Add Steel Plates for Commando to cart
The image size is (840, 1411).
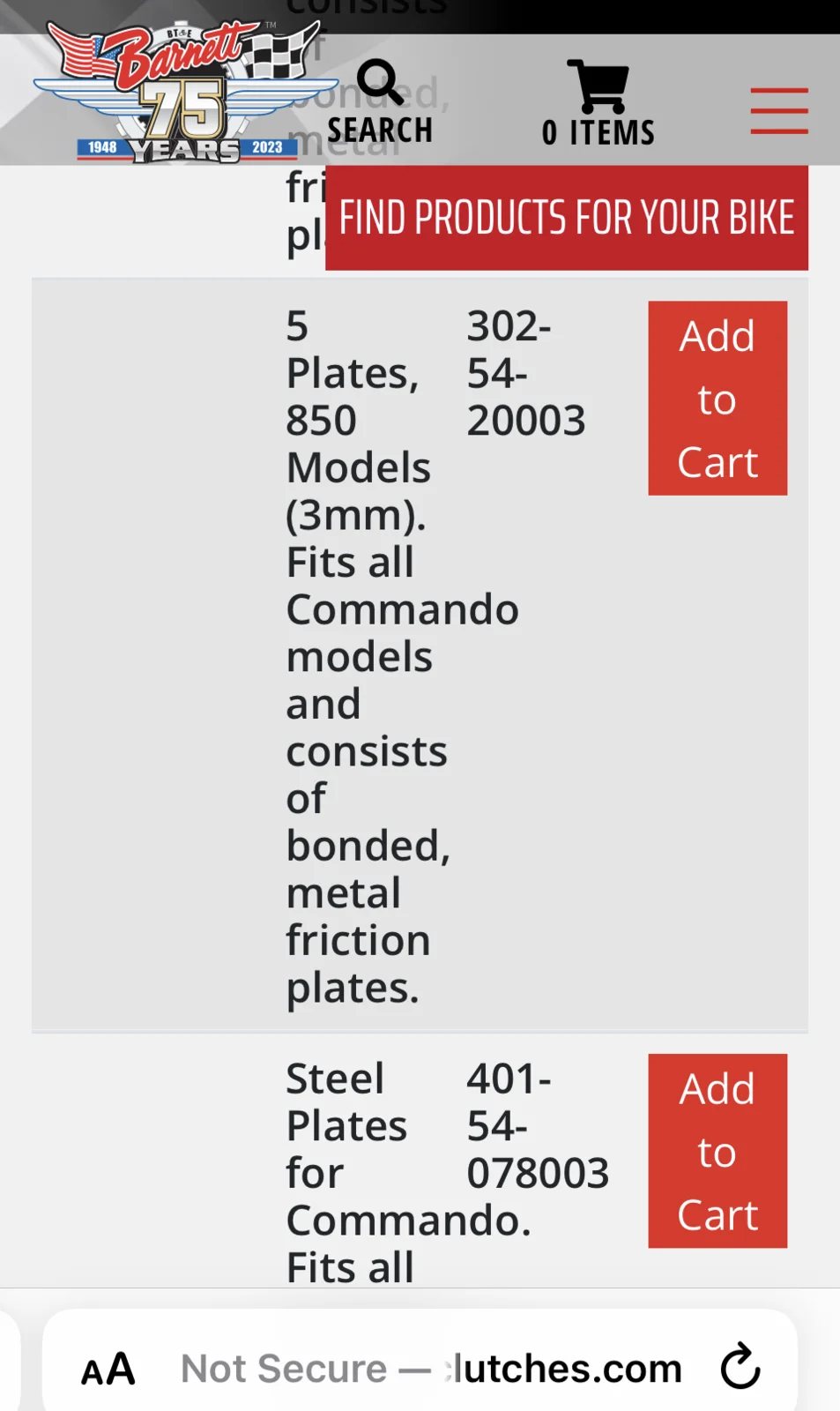[x=717, y=1151]
